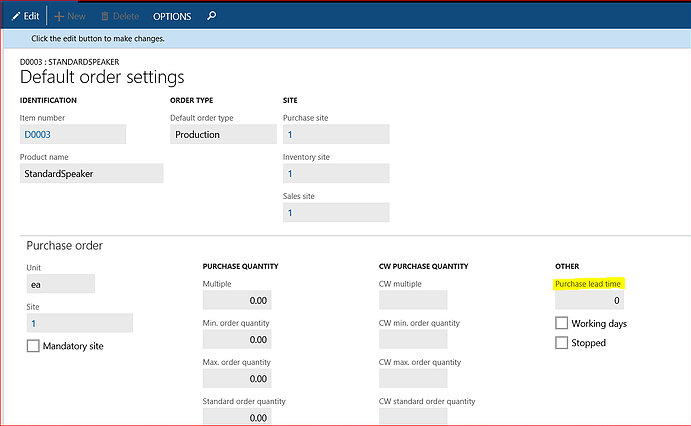
Task: Open the search magnifier icon
Action: pos(212,16)
